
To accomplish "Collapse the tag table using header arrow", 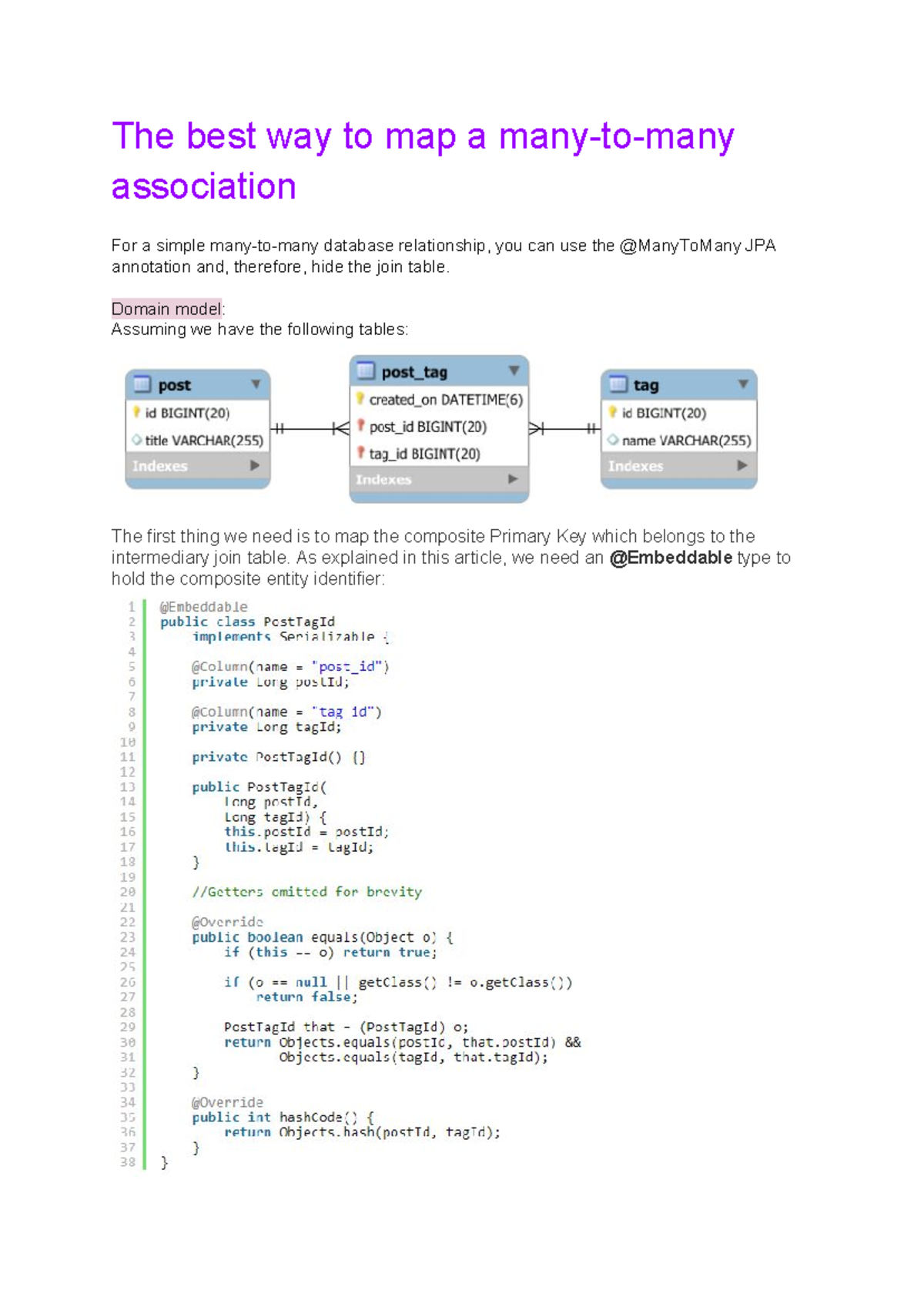I will [743, 384].
